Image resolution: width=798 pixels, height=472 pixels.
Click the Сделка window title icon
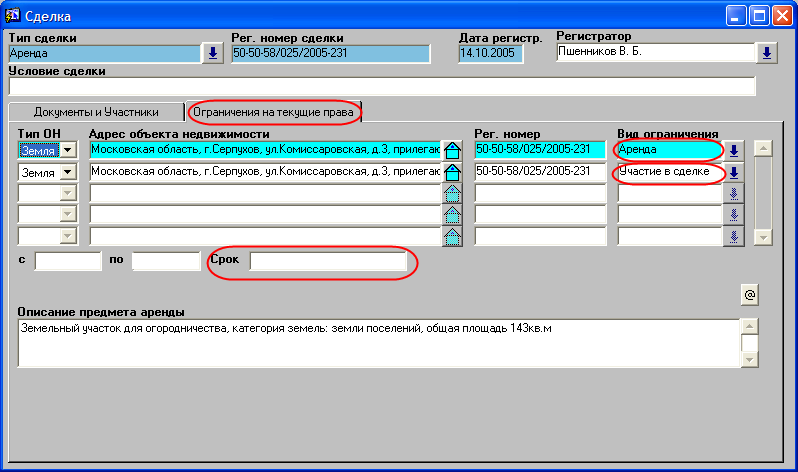coord(12,15)
